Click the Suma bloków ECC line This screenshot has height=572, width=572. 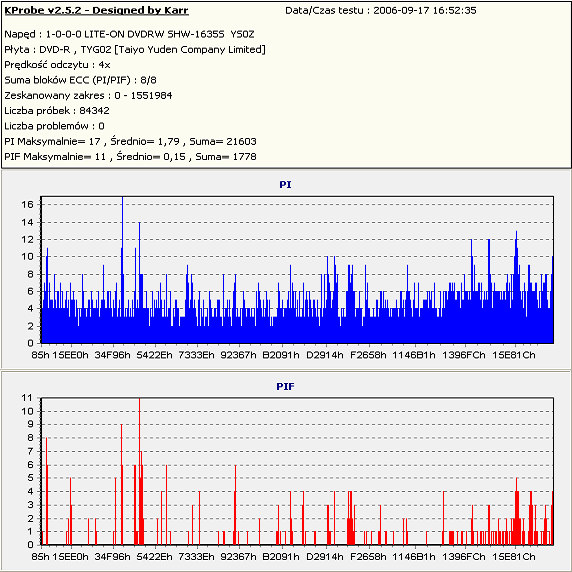(80, 80)
